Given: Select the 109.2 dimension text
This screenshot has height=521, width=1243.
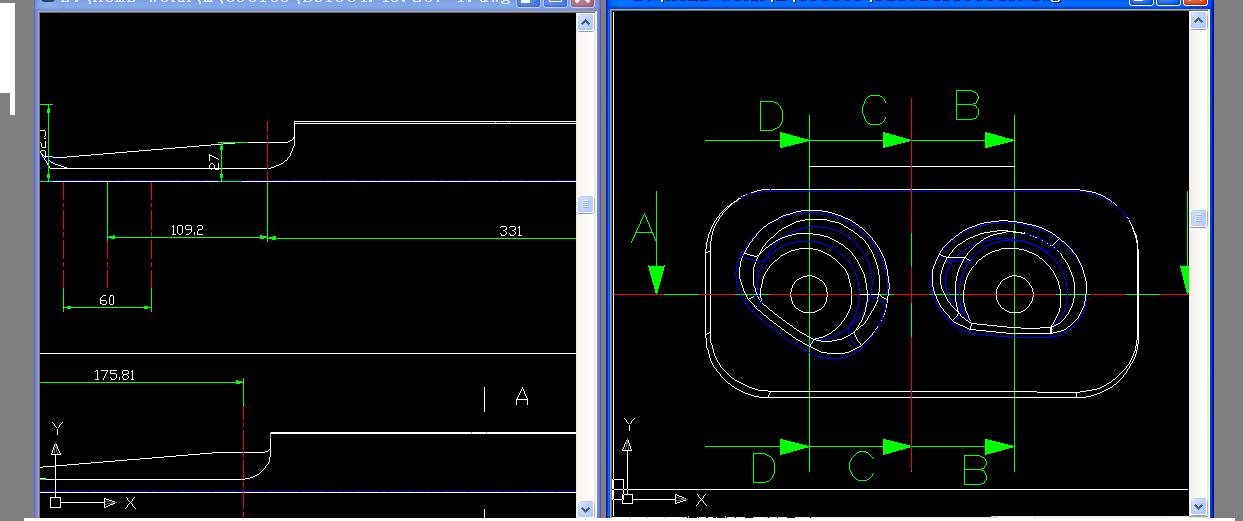Looking at the screenshot, I should (x=187, y=230).
